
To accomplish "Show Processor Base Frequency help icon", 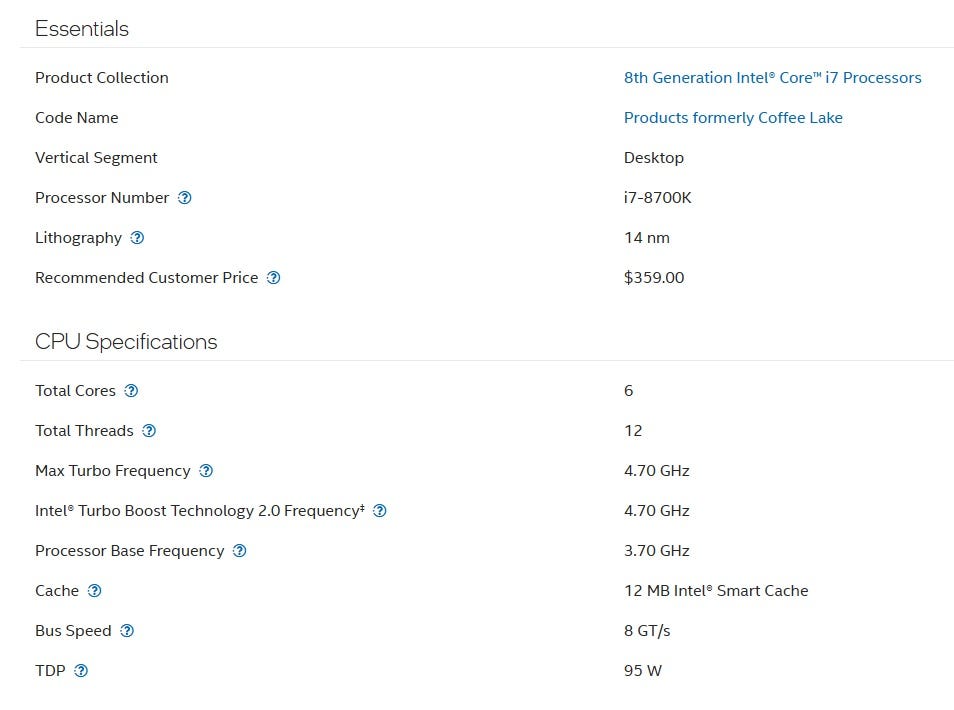I will pyautogui.click(x=239, y=551).
